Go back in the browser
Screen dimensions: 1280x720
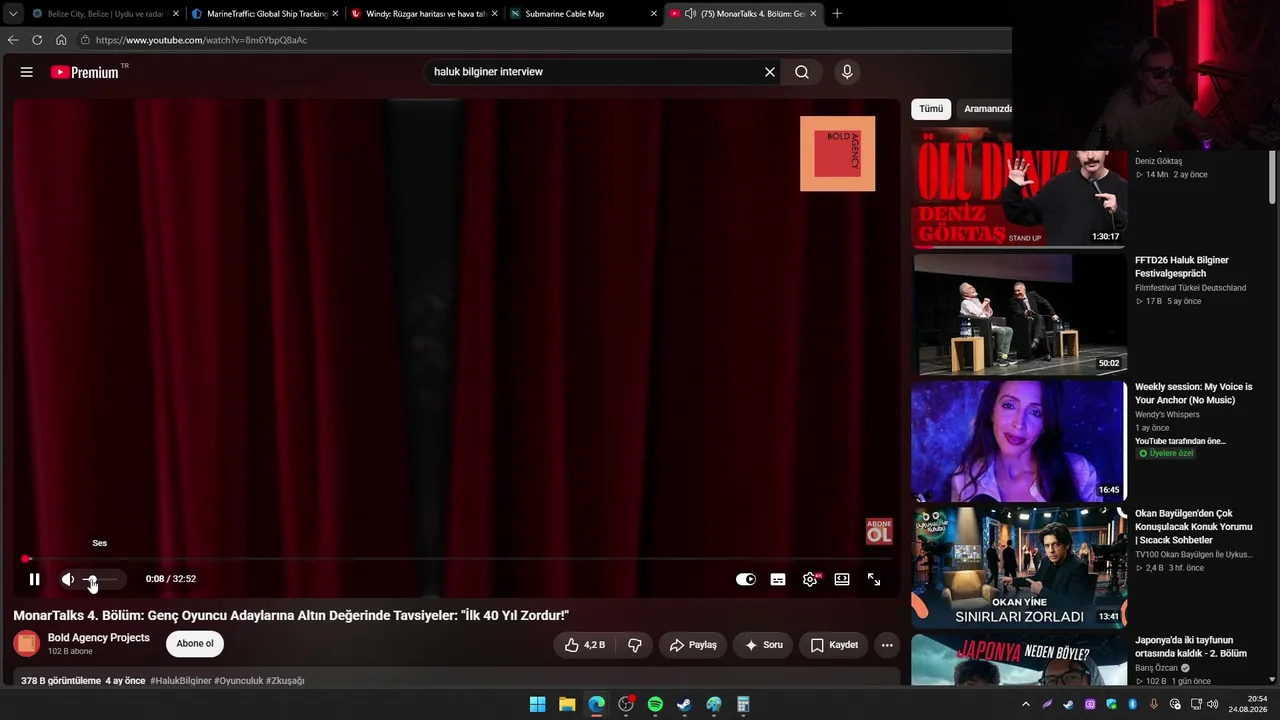pos(13,40)
